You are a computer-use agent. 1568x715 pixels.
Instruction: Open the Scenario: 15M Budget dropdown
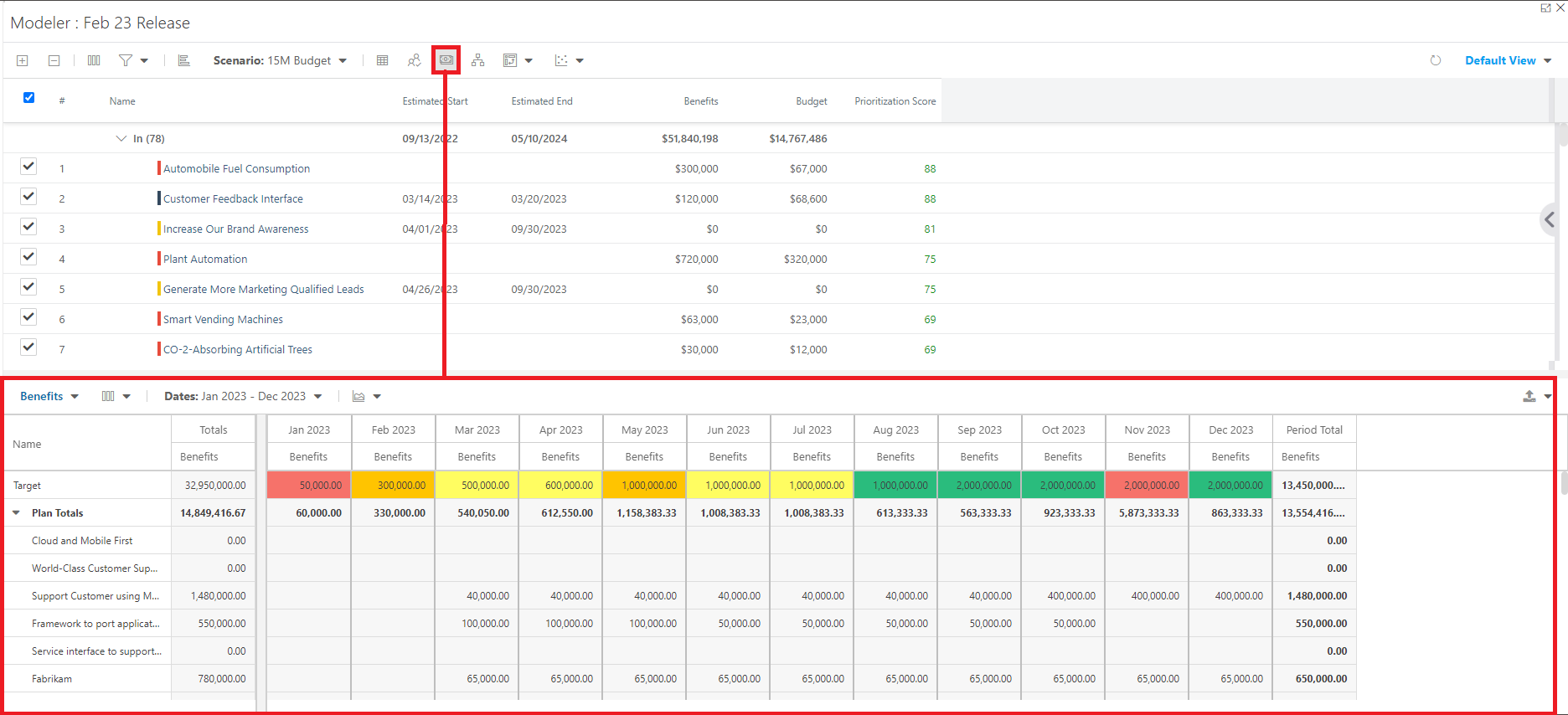pyautogui.click(x=280, y=60)
